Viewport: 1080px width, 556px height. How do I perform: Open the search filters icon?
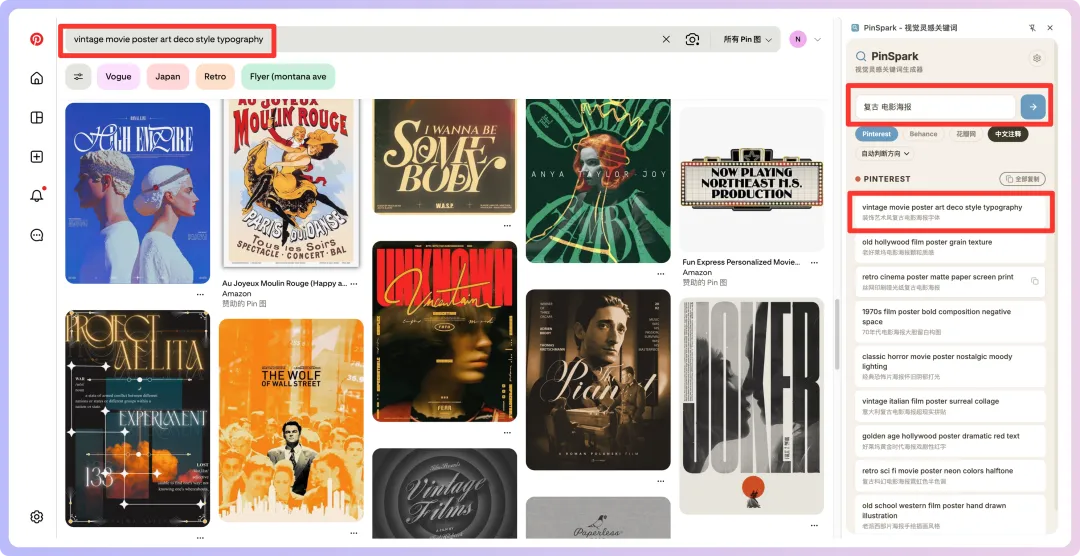pyautogui.click(x=79, y=76)
